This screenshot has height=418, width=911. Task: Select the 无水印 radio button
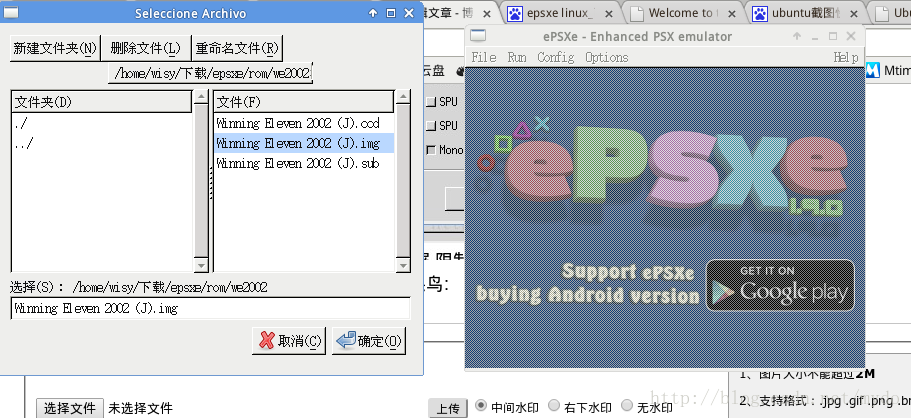[627, 405]
